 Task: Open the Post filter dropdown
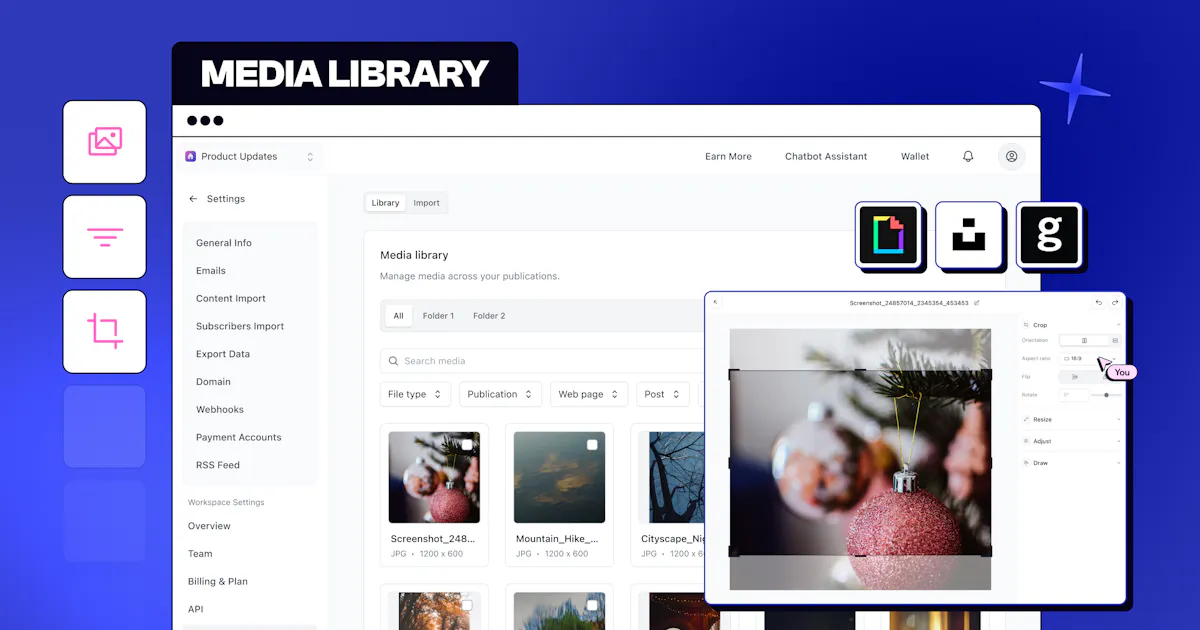click(x=663, y=394)
